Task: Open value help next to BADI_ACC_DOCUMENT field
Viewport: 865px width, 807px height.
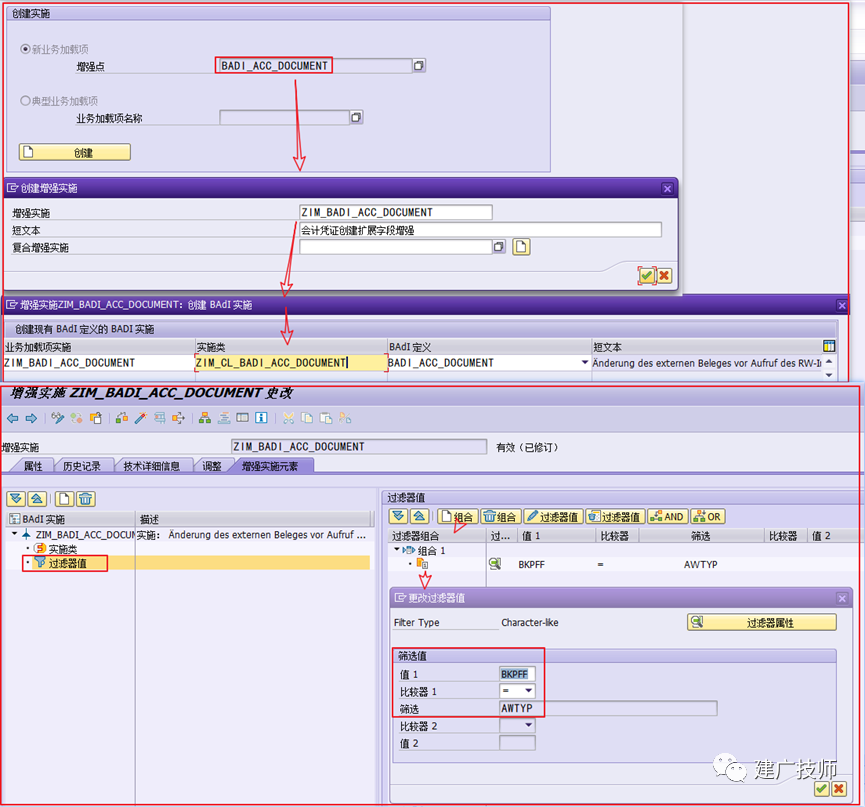Action: tap(419, 66)
